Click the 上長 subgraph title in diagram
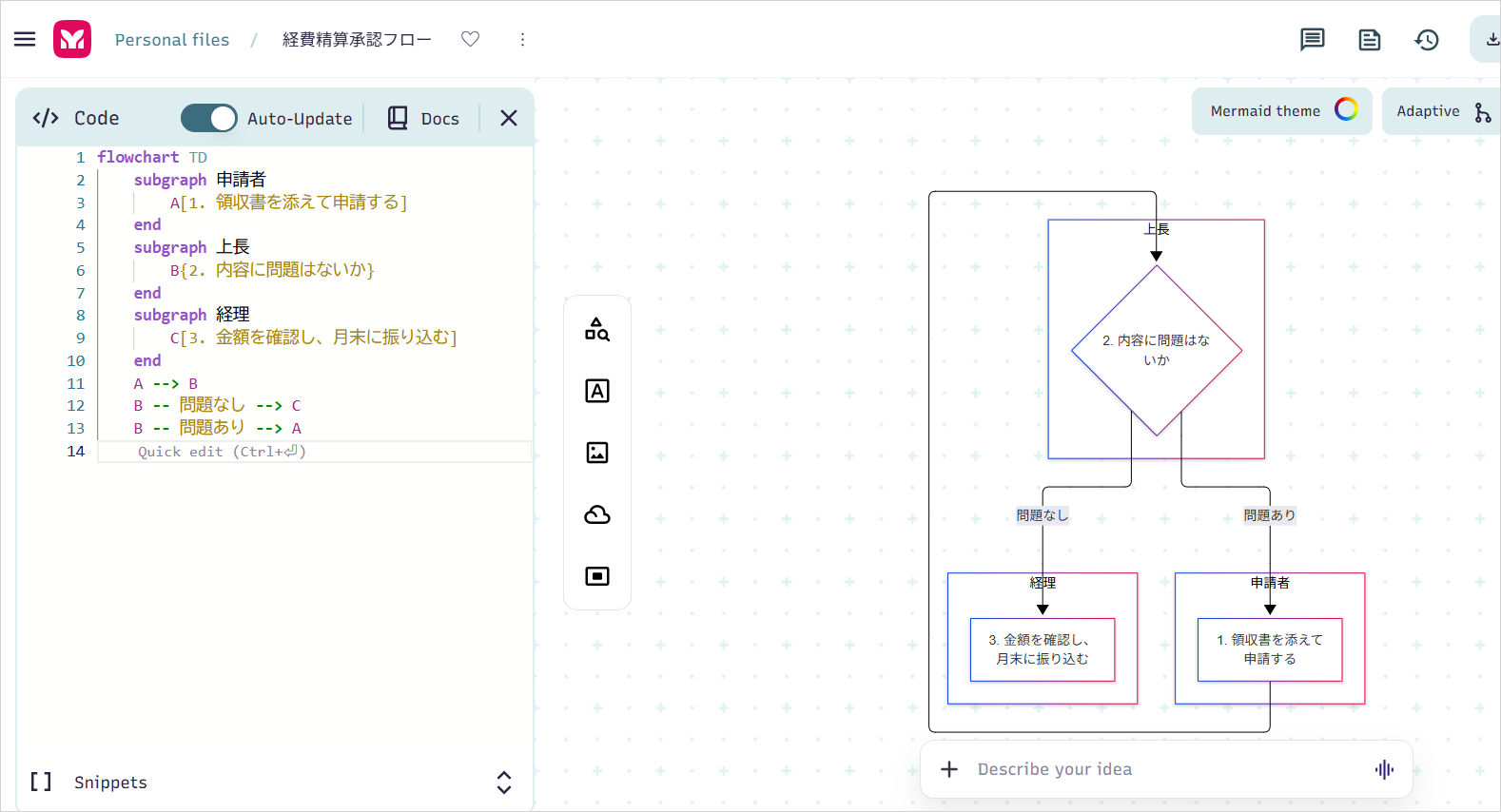This screenshot has height=812, width=1501. click(x=1157, y=229)
